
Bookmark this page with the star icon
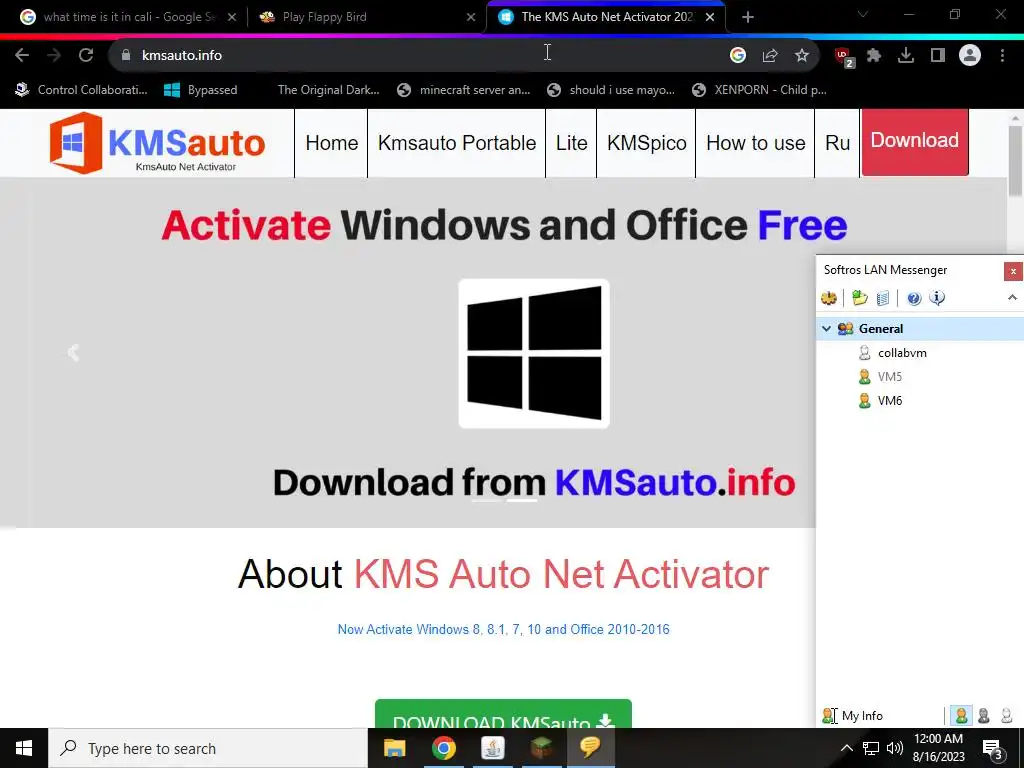(802, 56)
